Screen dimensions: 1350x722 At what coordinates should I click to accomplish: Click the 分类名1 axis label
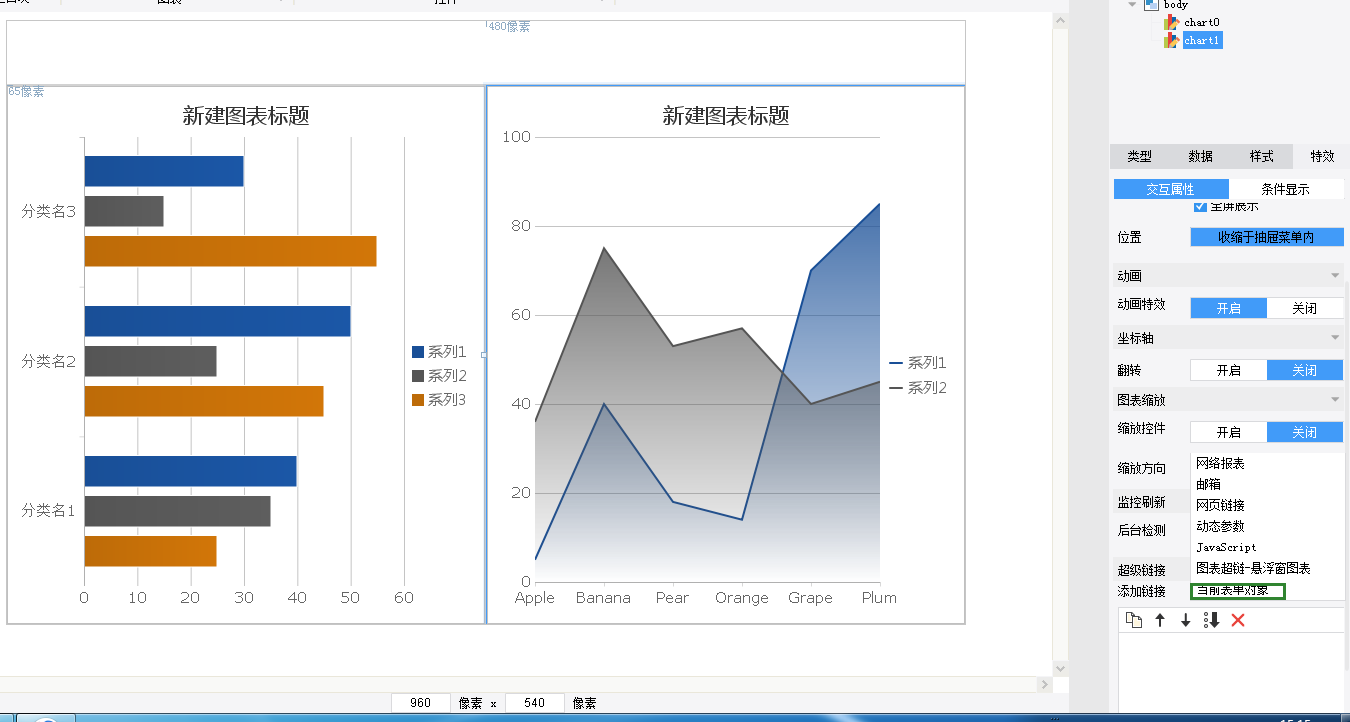49,510
